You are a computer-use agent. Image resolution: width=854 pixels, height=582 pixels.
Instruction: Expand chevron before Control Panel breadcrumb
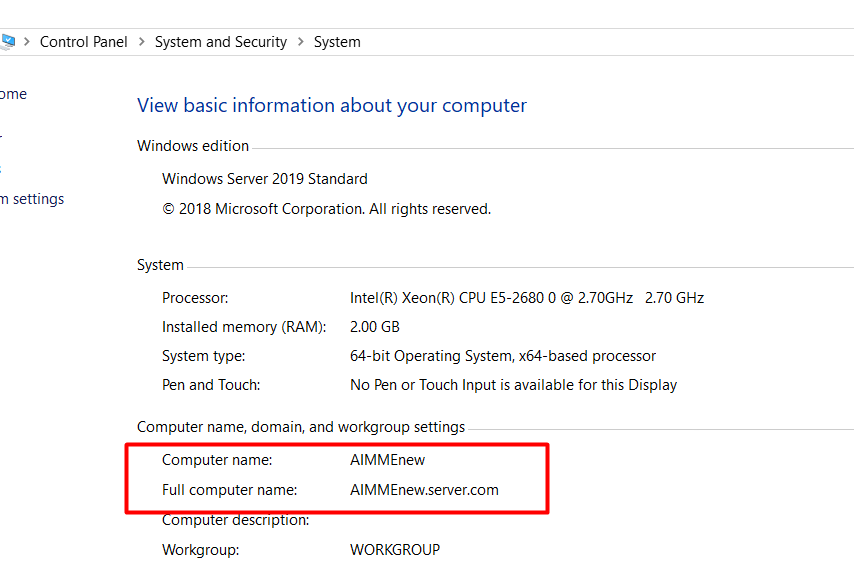point(27,42)
